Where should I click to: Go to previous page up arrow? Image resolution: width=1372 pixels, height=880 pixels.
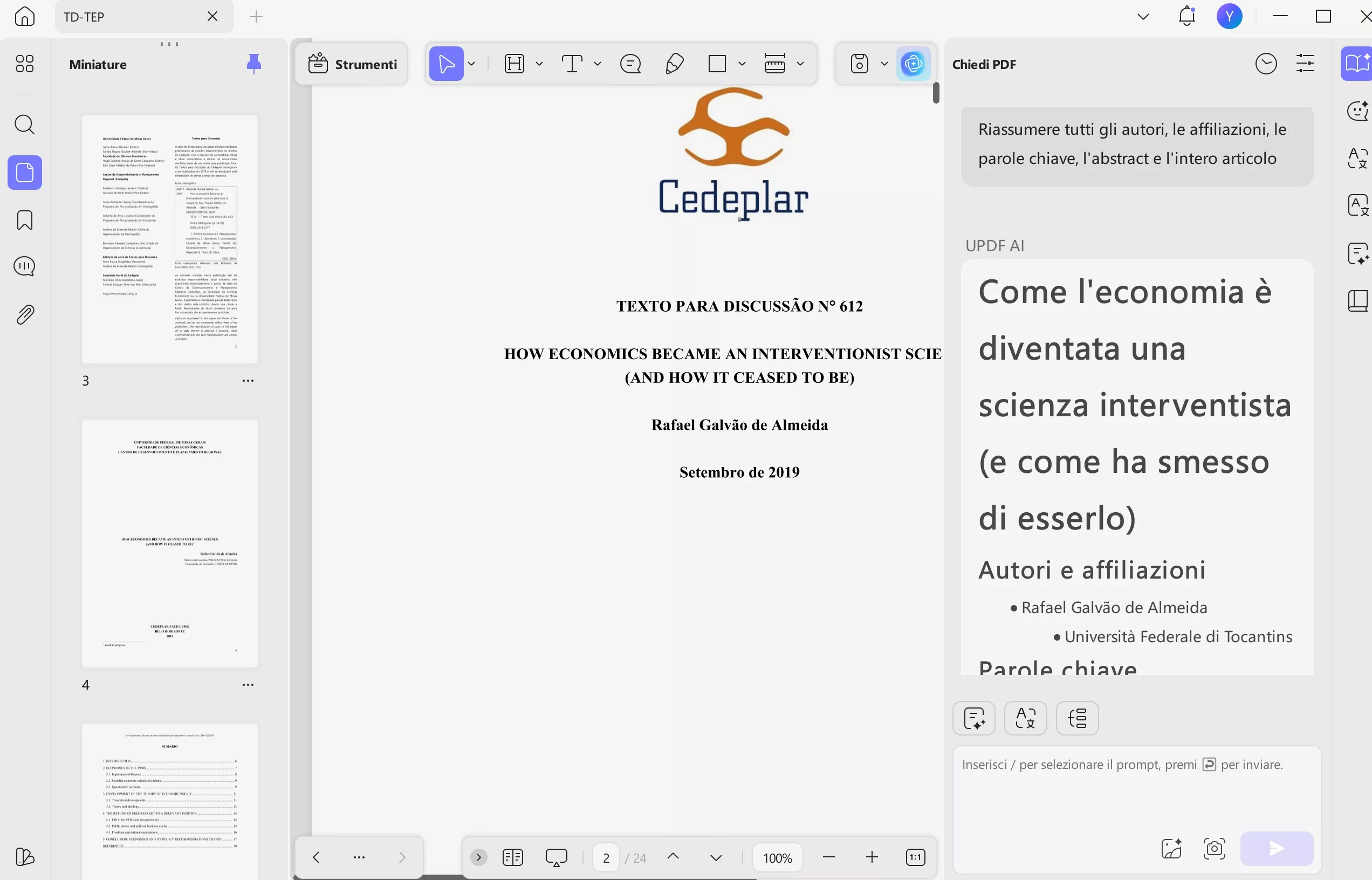(x=673, y=857)
